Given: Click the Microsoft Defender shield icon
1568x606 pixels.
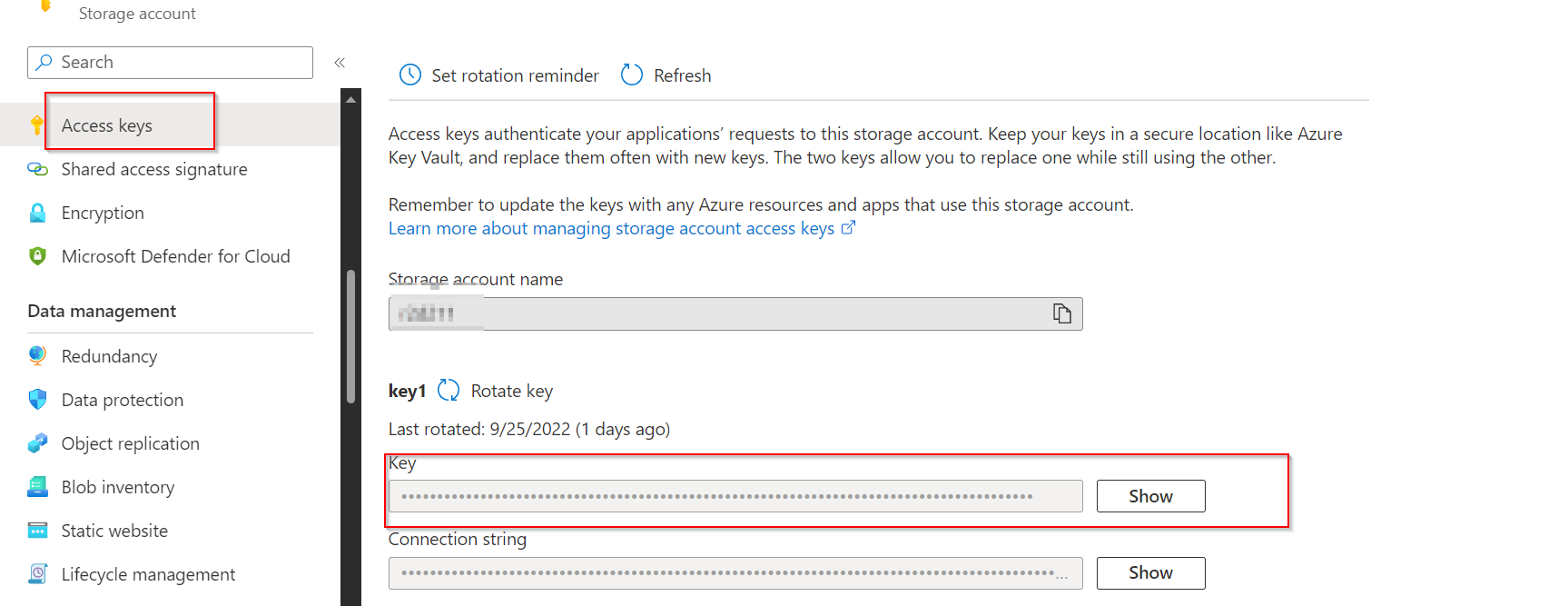Looking at the screenshot, I should (37, 256).
